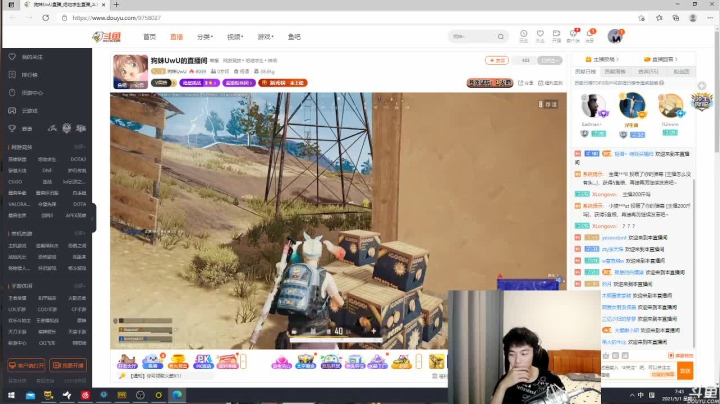Viewport: 720px width, 404px height.
Task: Click the search magnifier icon
Action: pyautogui.click(x=501, y=37)
